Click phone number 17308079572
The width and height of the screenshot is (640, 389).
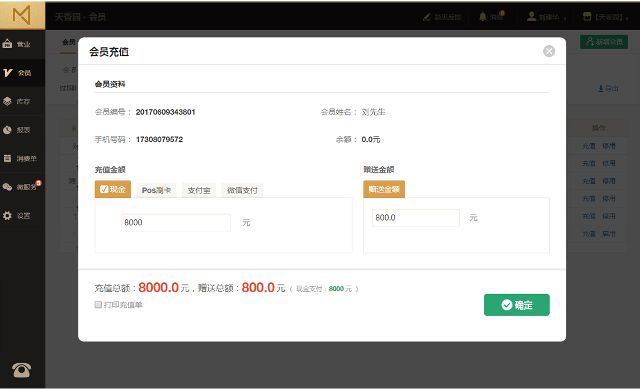click(x=159, y=139)
